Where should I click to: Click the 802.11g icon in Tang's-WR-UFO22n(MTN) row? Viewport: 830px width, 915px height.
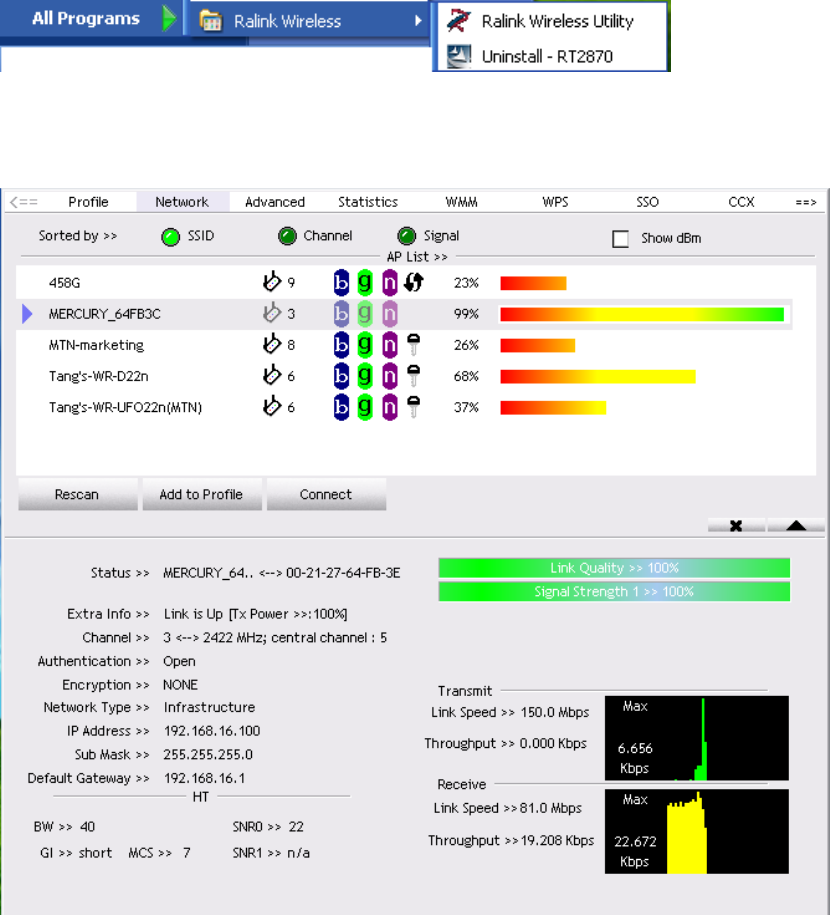click(x=365, y=407)
